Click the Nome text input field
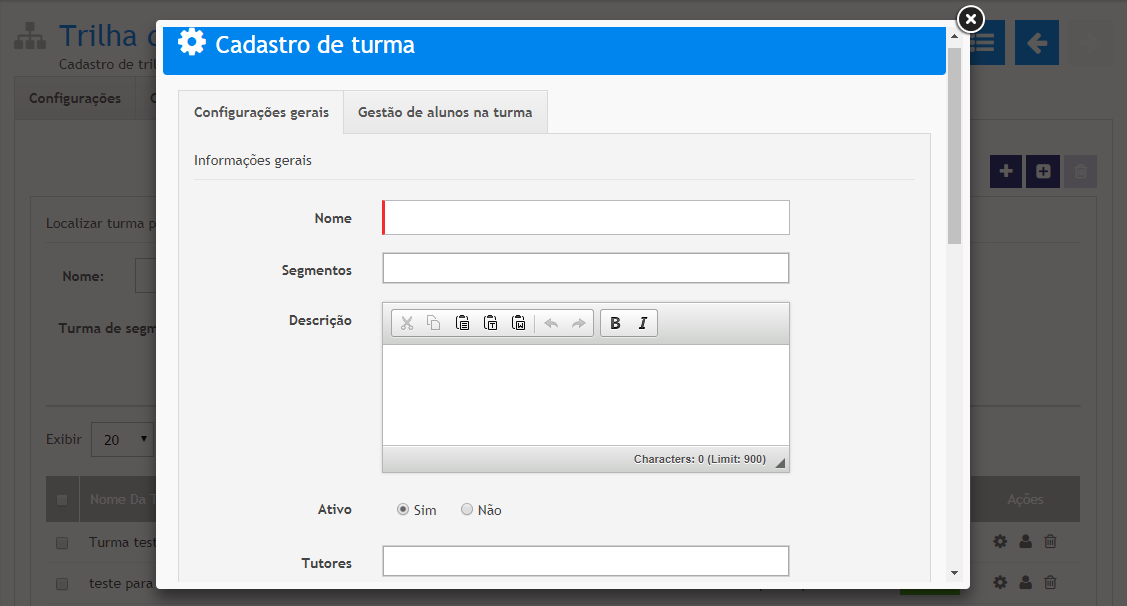The width and height of the screenshot is (1127, 606). pyautogui.click(x=587, y=217)
